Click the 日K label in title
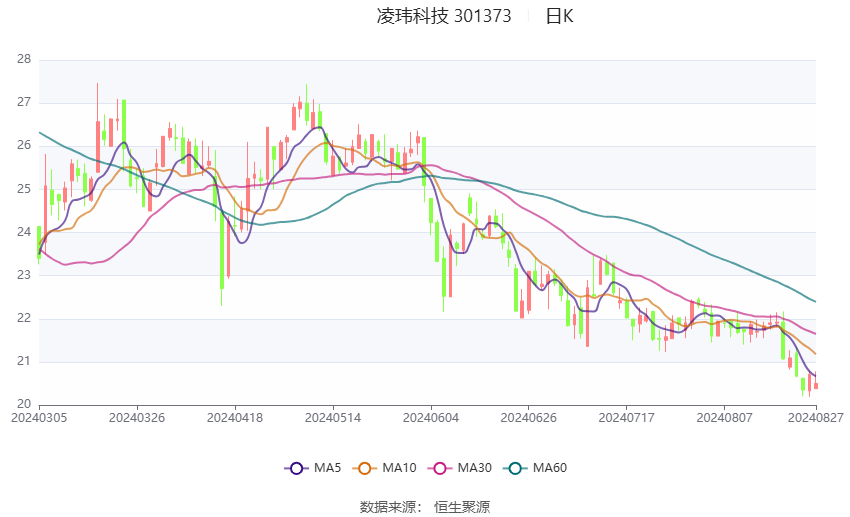 pos(559,16)
